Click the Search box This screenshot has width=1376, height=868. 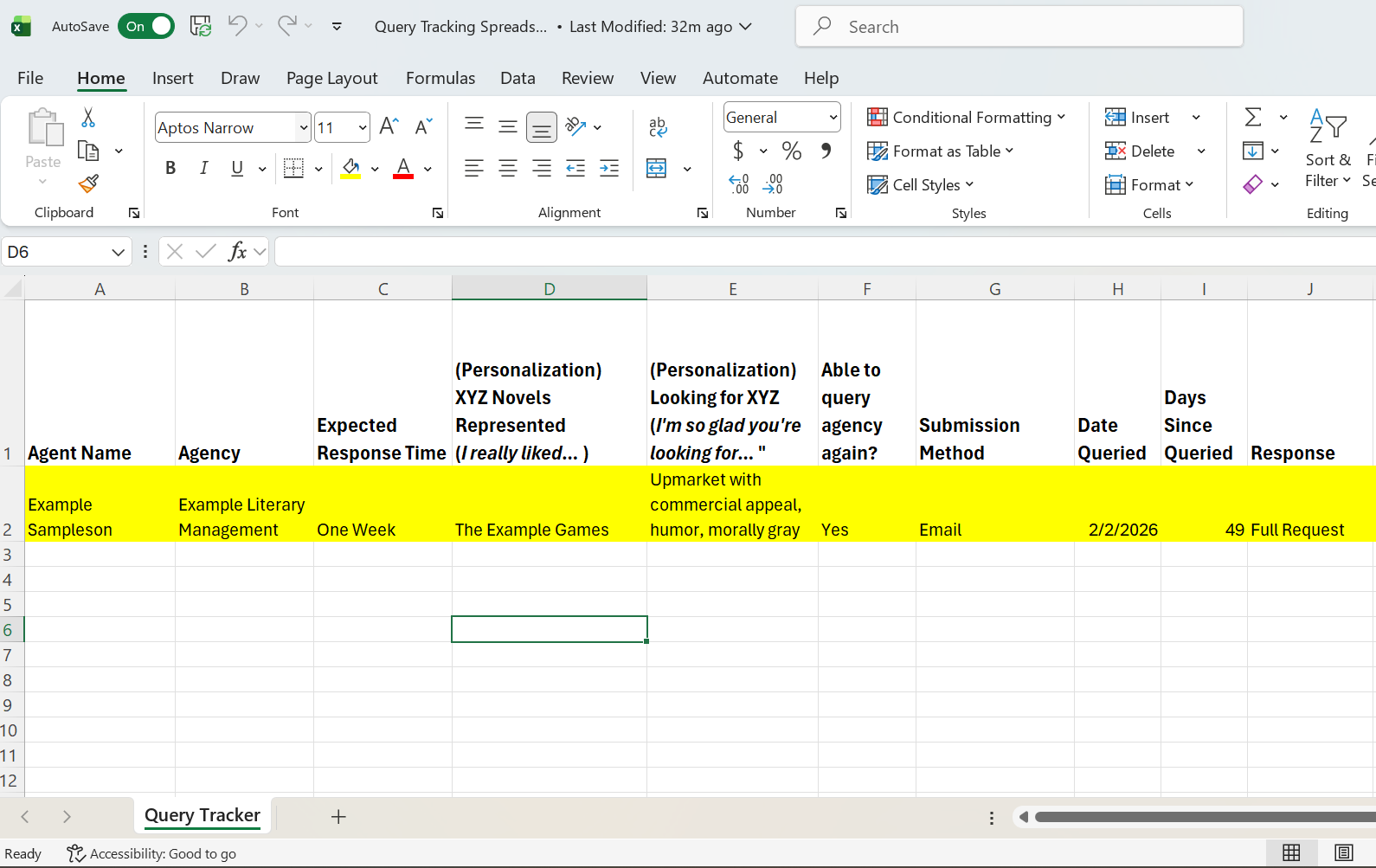(x=1019, y=27)
